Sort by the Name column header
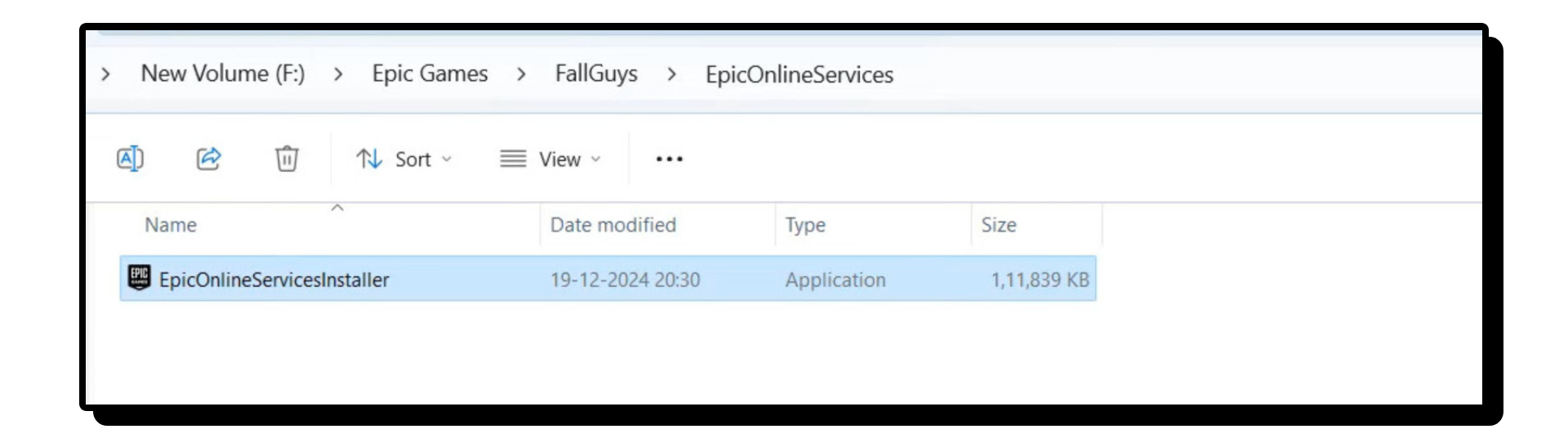1568x447 pixels. [171, 225]
